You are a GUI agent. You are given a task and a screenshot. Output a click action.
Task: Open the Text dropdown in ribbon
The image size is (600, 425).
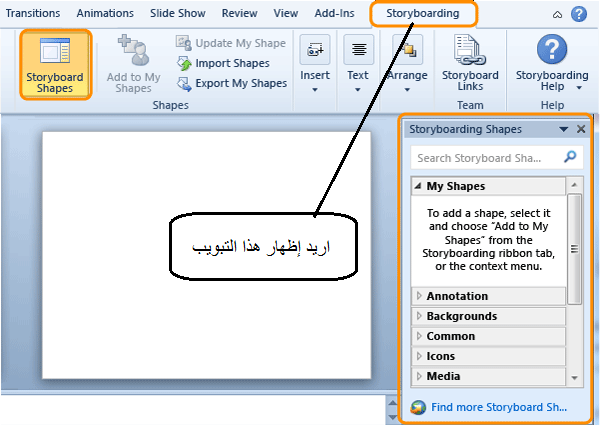[x=358, y=64]
